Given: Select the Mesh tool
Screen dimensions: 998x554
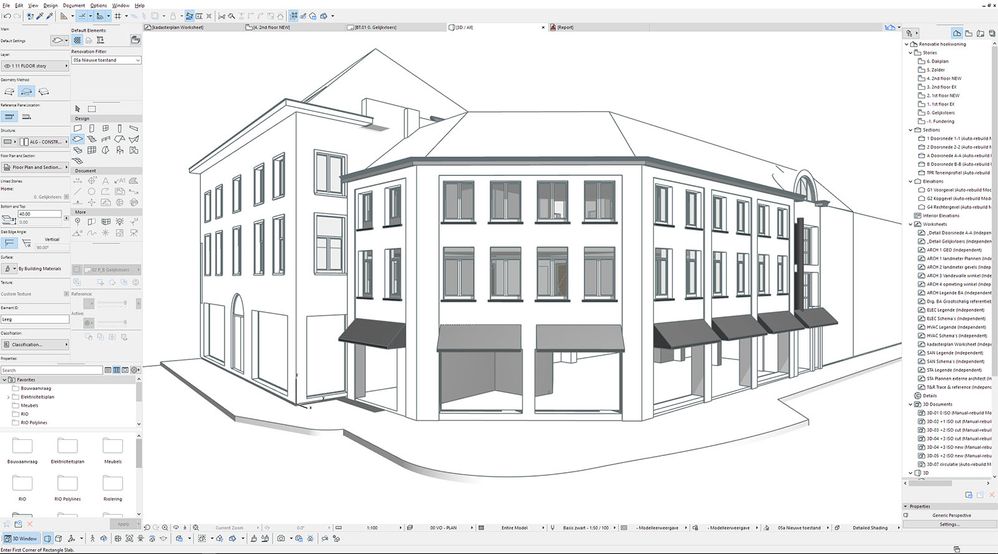Looking at the screenshot, I should pyautogui.click(x=78, y=160).
